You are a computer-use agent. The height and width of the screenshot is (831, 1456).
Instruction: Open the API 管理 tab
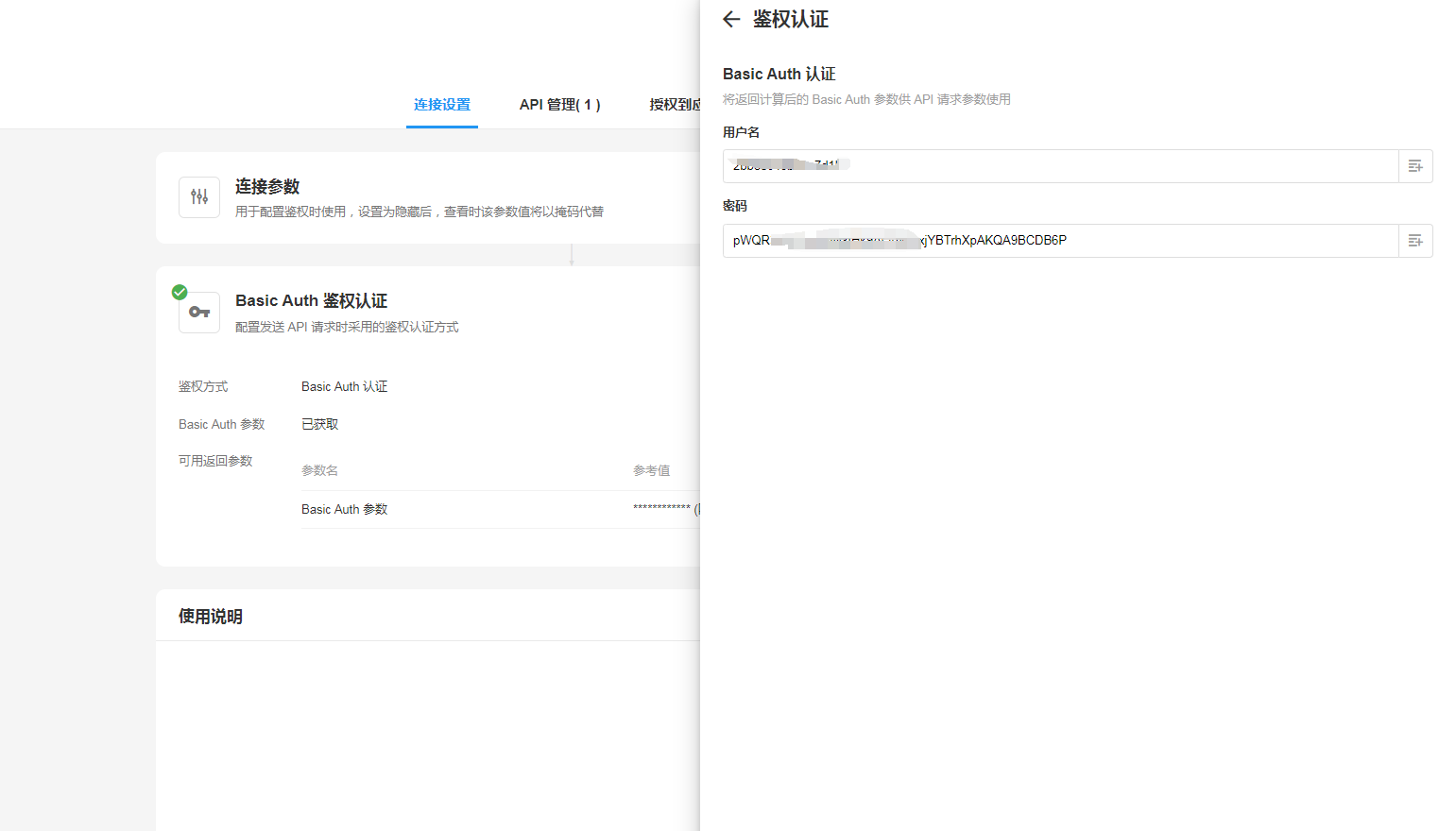coord(559,105)
